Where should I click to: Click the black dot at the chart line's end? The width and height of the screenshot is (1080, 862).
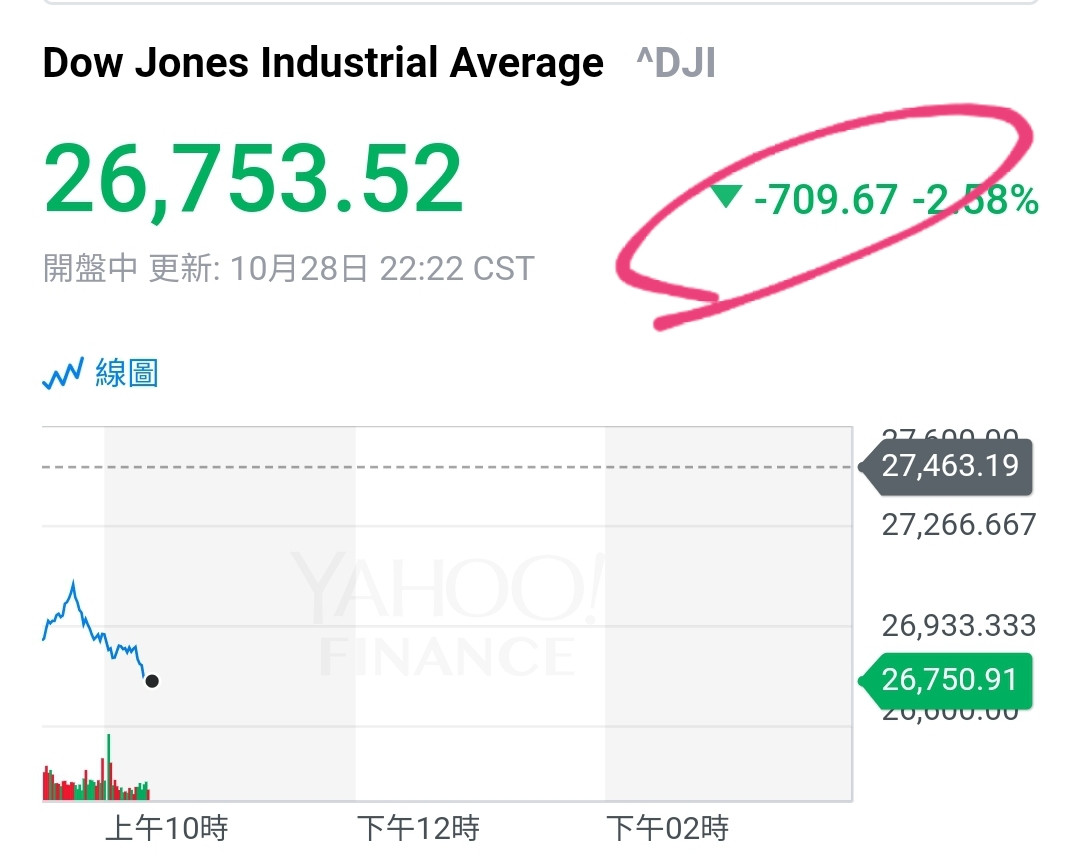[152, 681]
